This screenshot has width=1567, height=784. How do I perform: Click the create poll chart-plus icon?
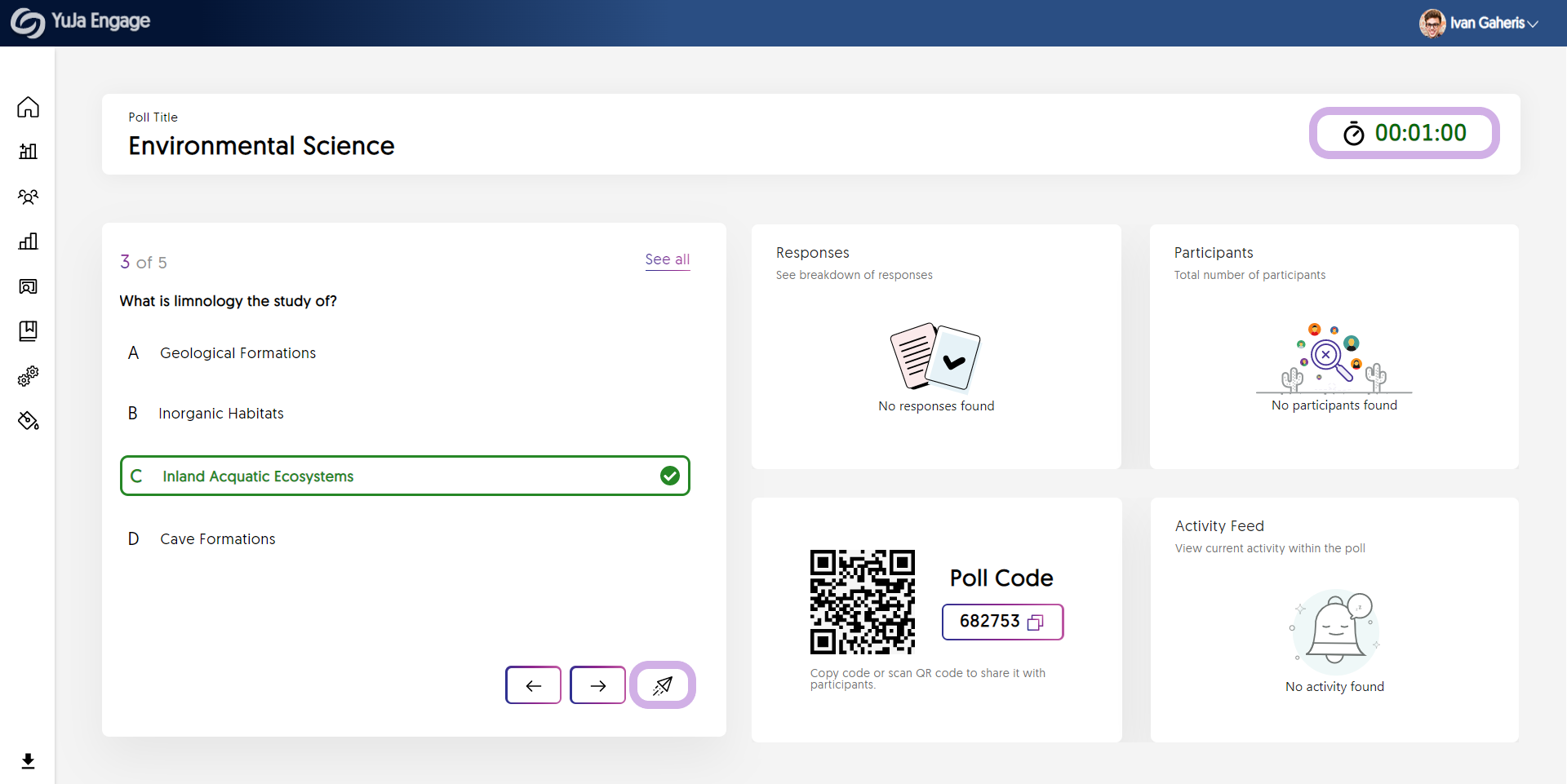click(x=28, y=151)
